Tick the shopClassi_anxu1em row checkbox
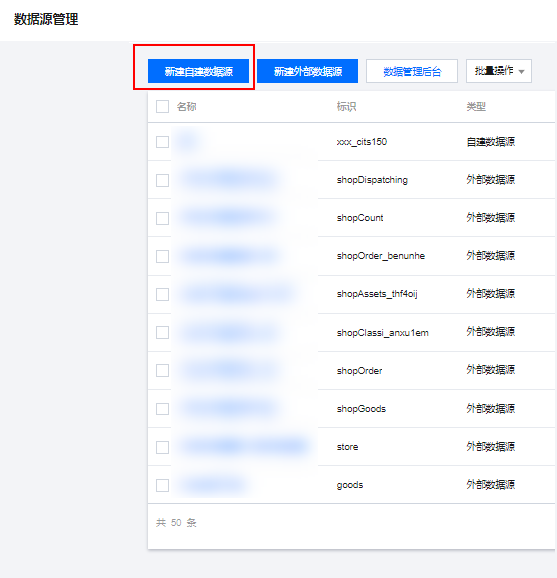Image resolution: width=557 pixels, height=578 pixels. [162, 332]
